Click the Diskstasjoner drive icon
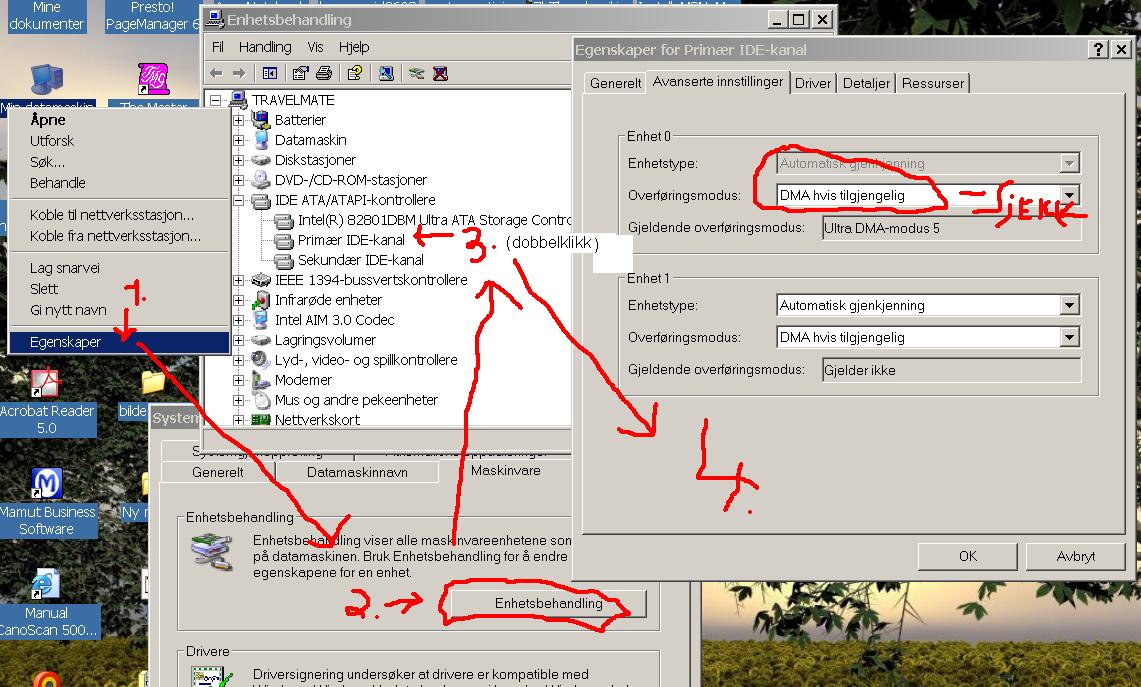The image size is (1141, 687). 261,160
